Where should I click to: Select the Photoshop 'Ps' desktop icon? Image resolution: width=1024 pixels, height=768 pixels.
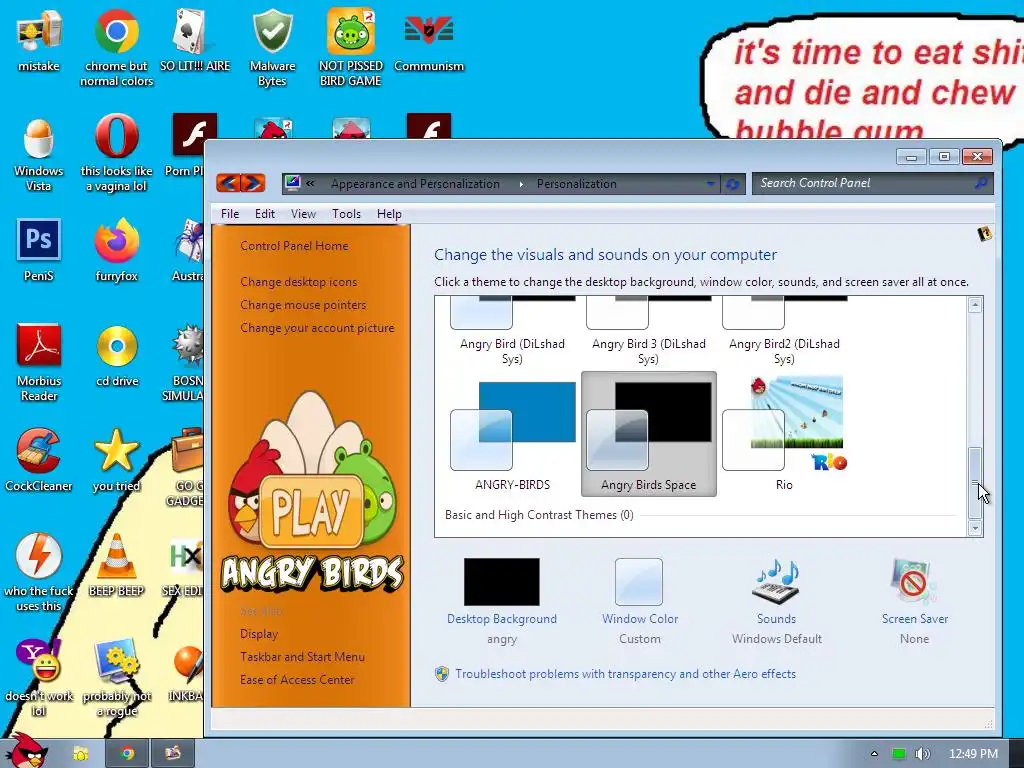tap(39, 250)
